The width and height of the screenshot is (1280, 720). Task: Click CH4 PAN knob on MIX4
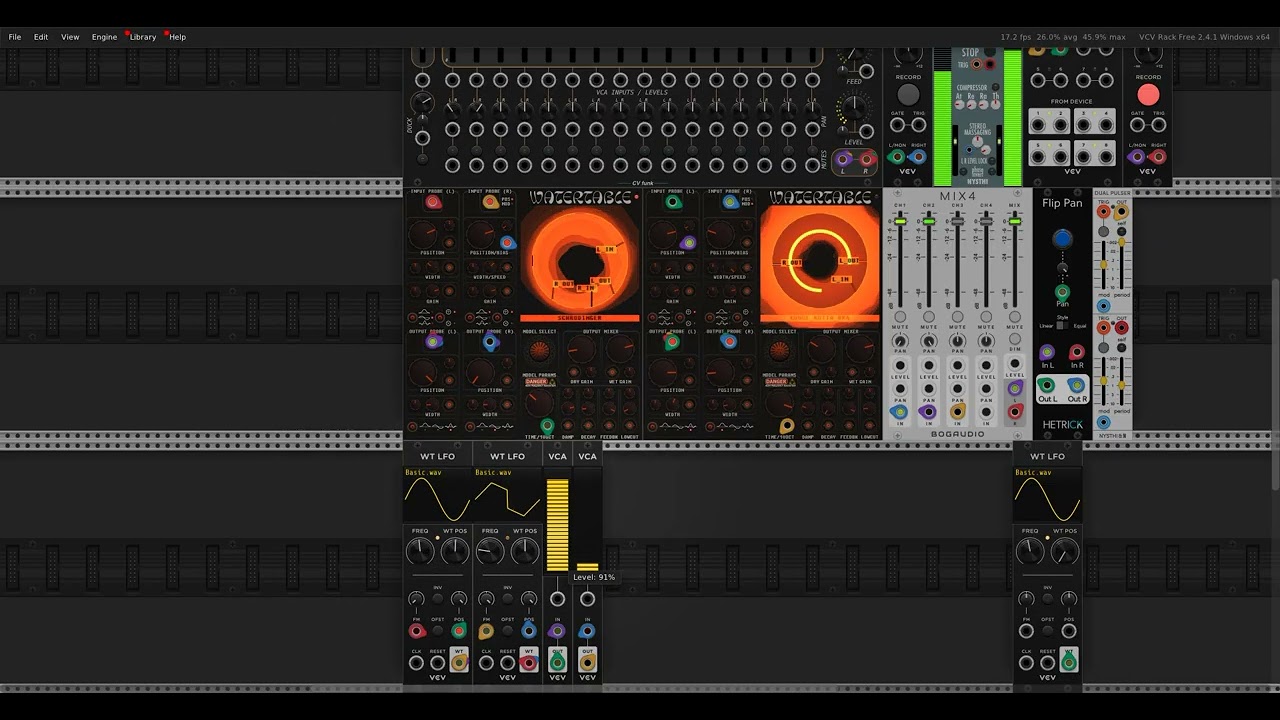[x=987, y=342]
